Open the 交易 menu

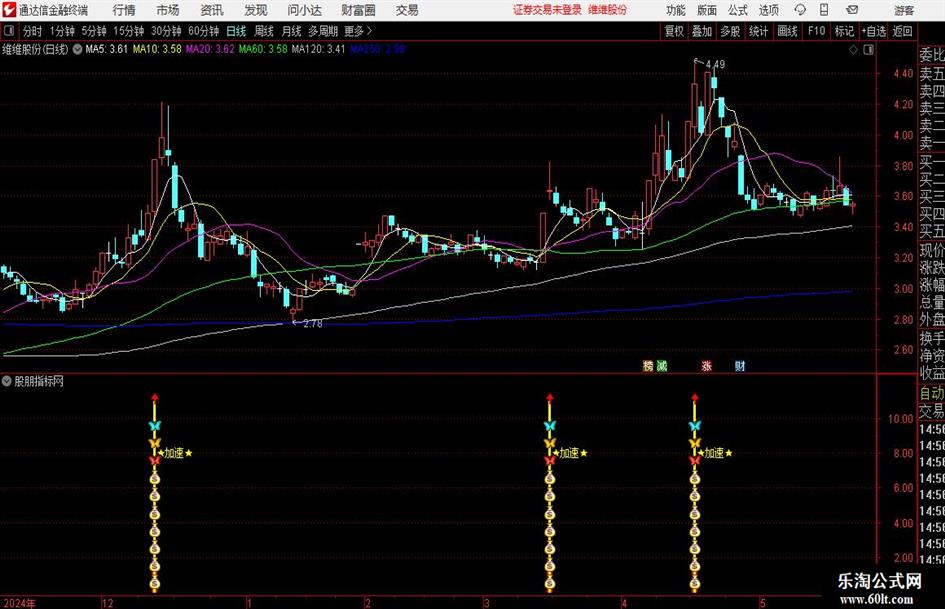pos(407,10)
